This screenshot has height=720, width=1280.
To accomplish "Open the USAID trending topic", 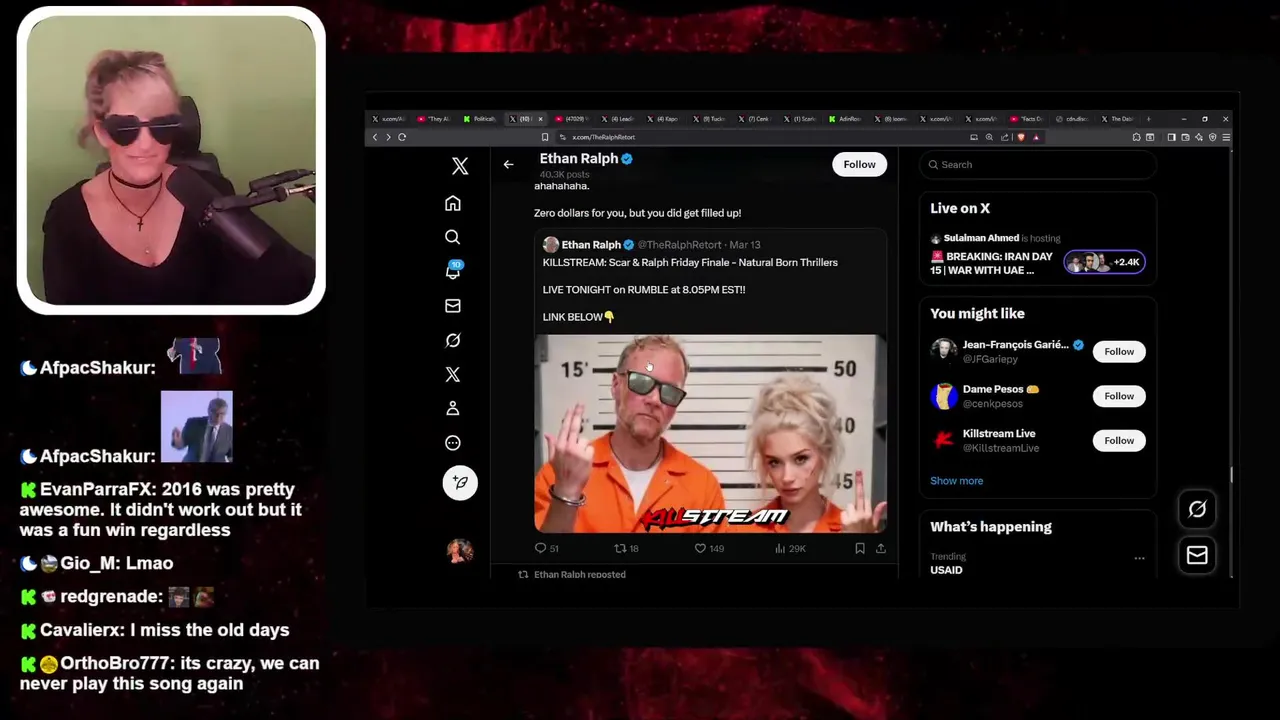I will pos(946,570).
